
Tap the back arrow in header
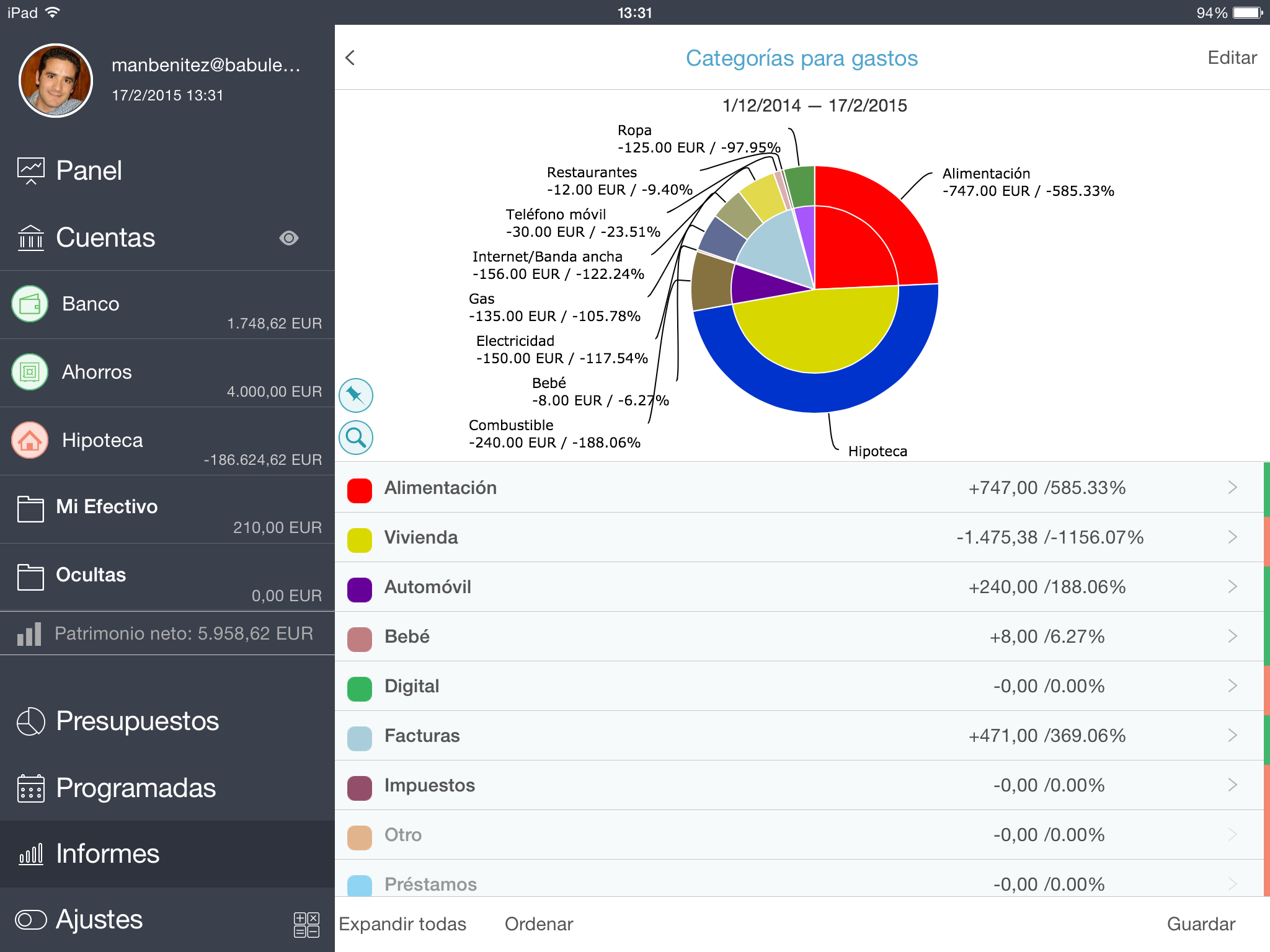point(350,58)
